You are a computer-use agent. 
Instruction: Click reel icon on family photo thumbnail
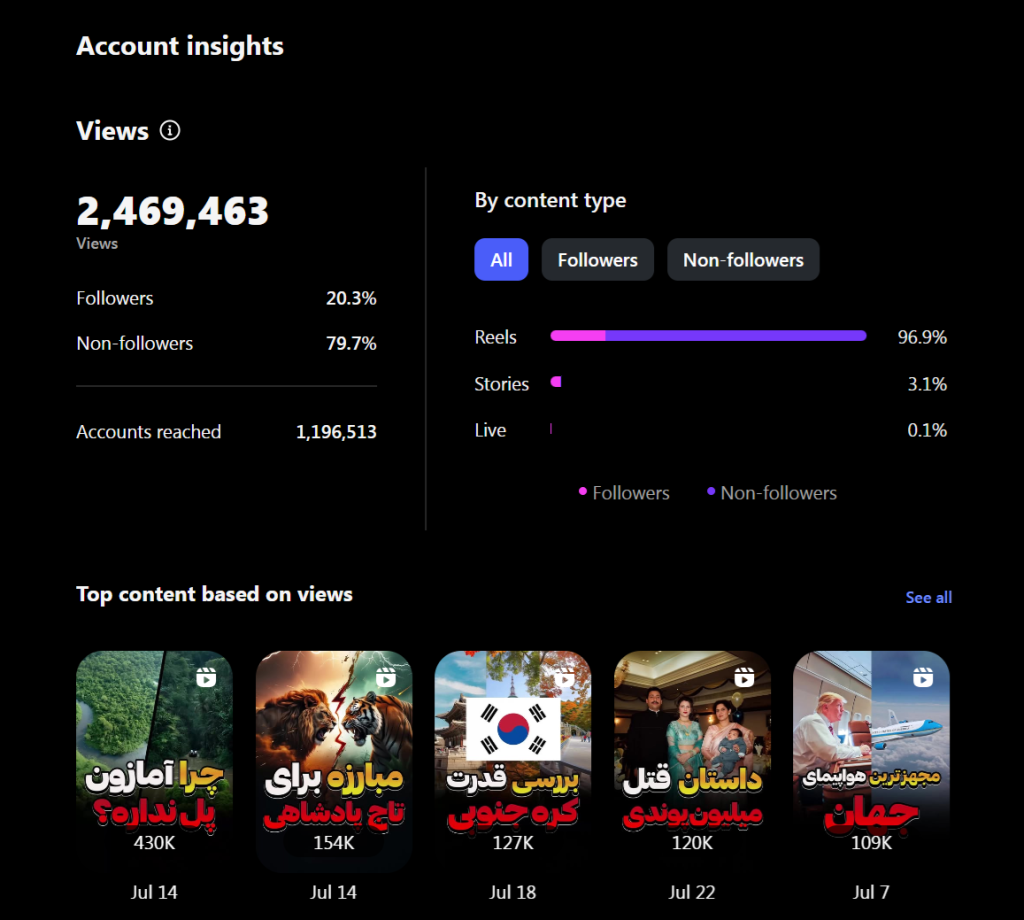pyautogui.click(x=744, y=677)
